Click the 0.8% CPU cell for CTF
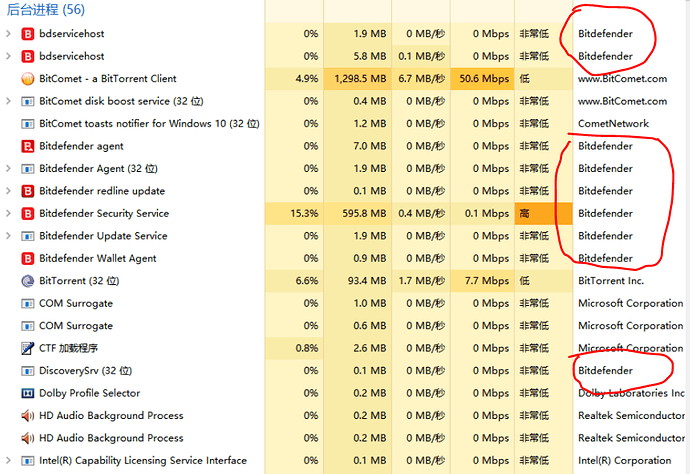This screenshot has width=690, height=474. click(294, 348)
